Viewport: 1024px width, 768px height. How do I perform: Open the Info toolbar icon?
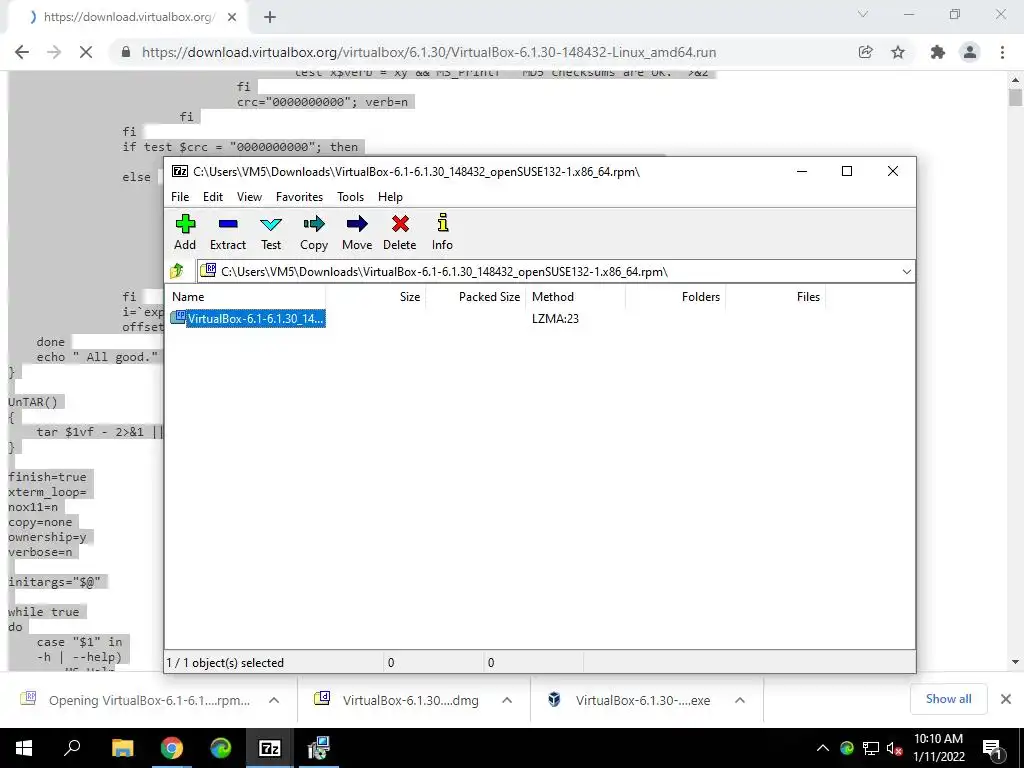pos(442,232)
